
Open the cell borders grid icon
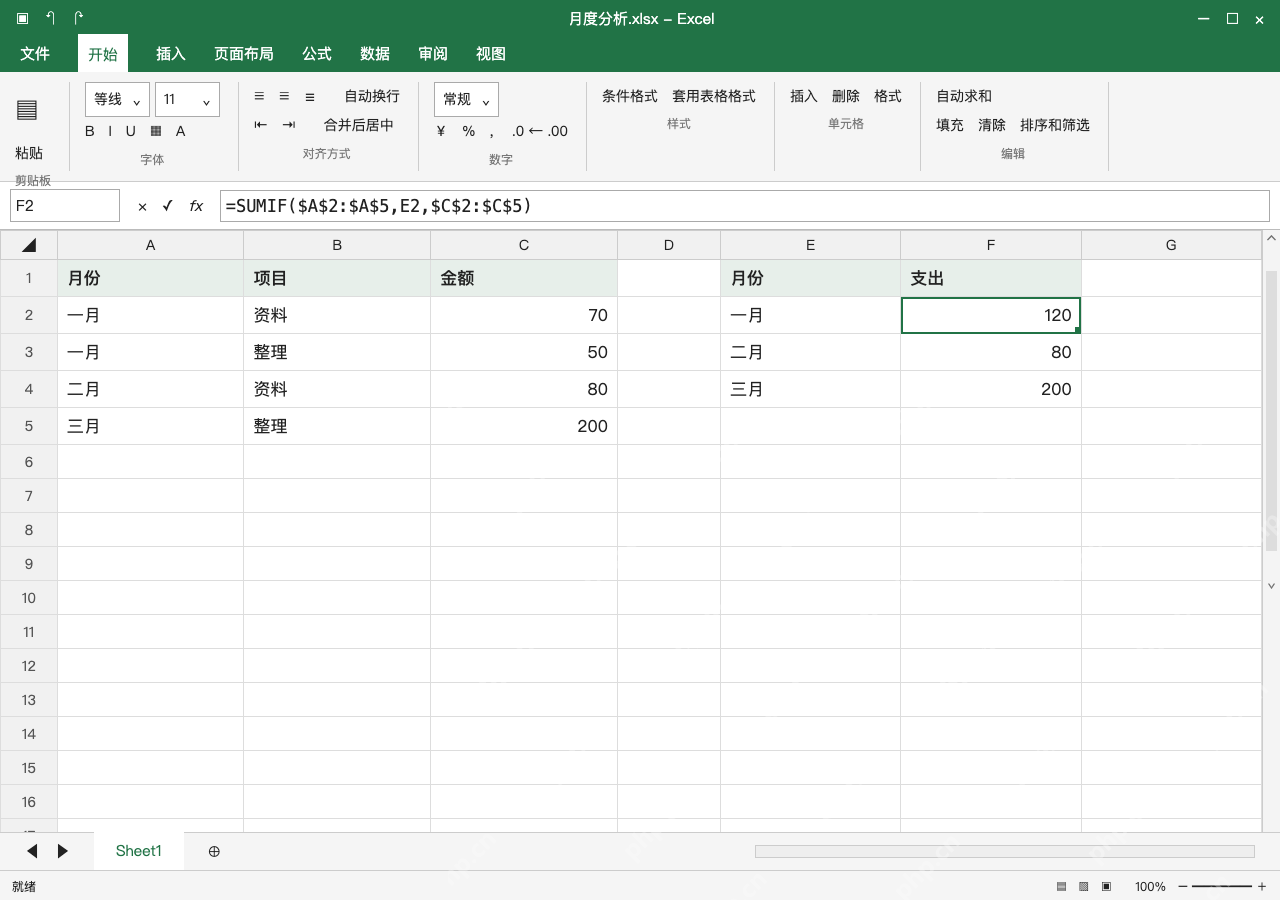tap(156, 131)
